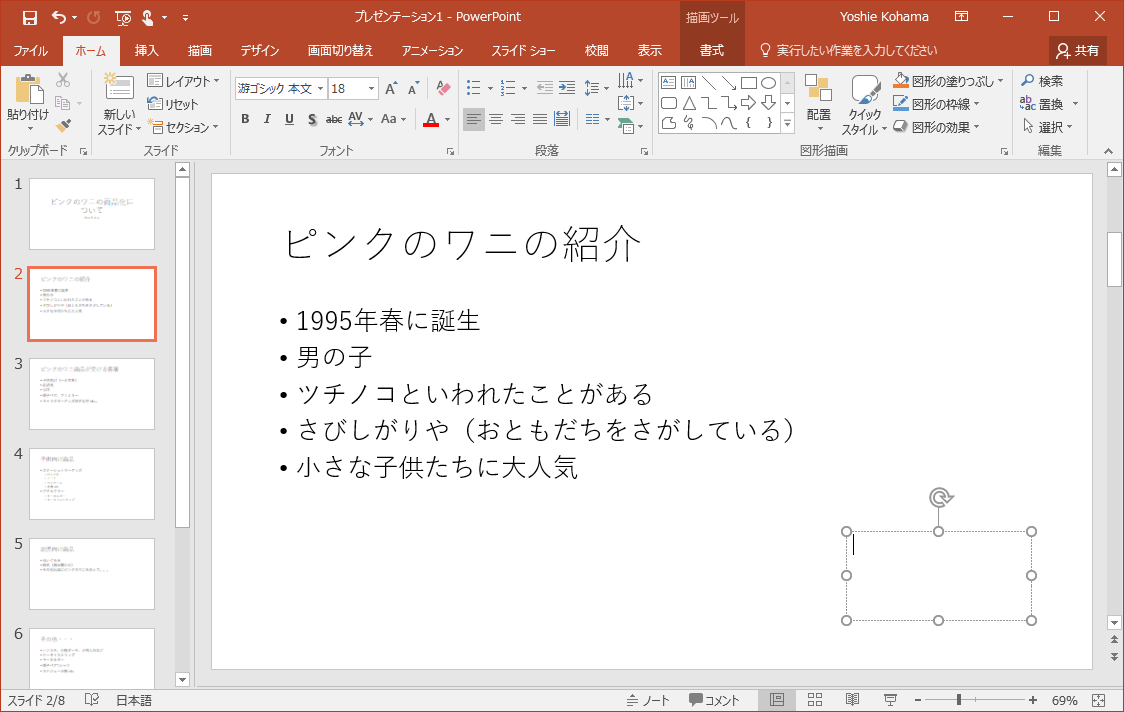This screenshot has height=712, width=1124.
Task: Expand the 図形の塗りつぶし dropdown
Action: pos(1000,81)
